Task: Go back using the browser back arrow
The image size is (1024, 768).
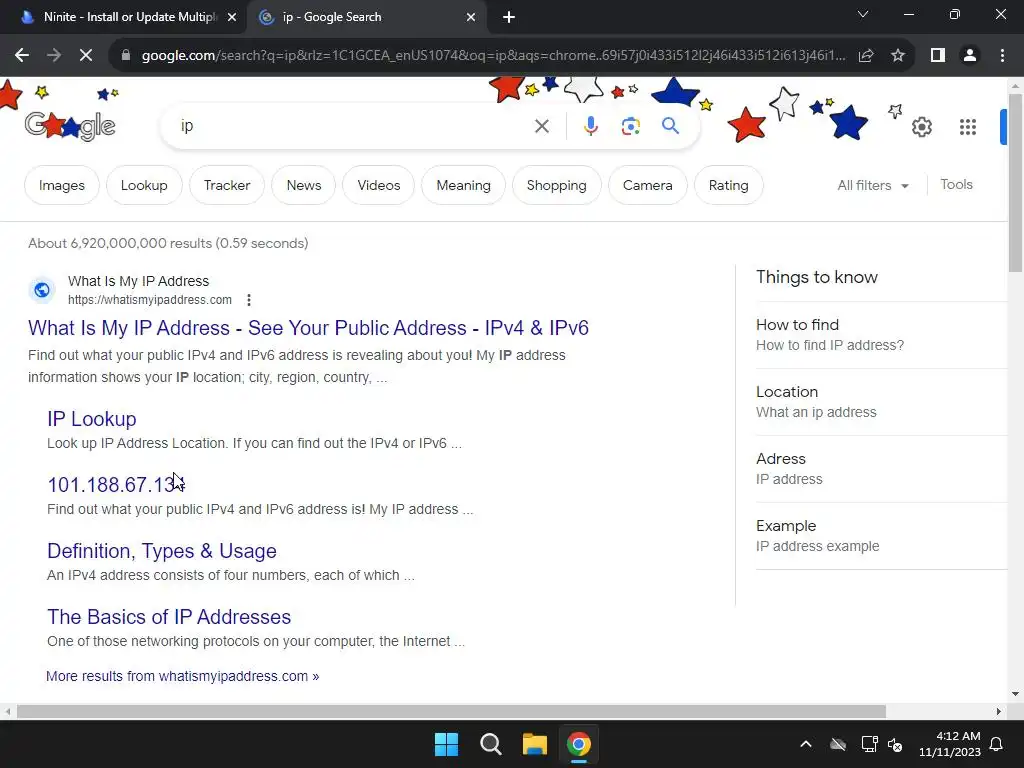Action: (22, 56)
